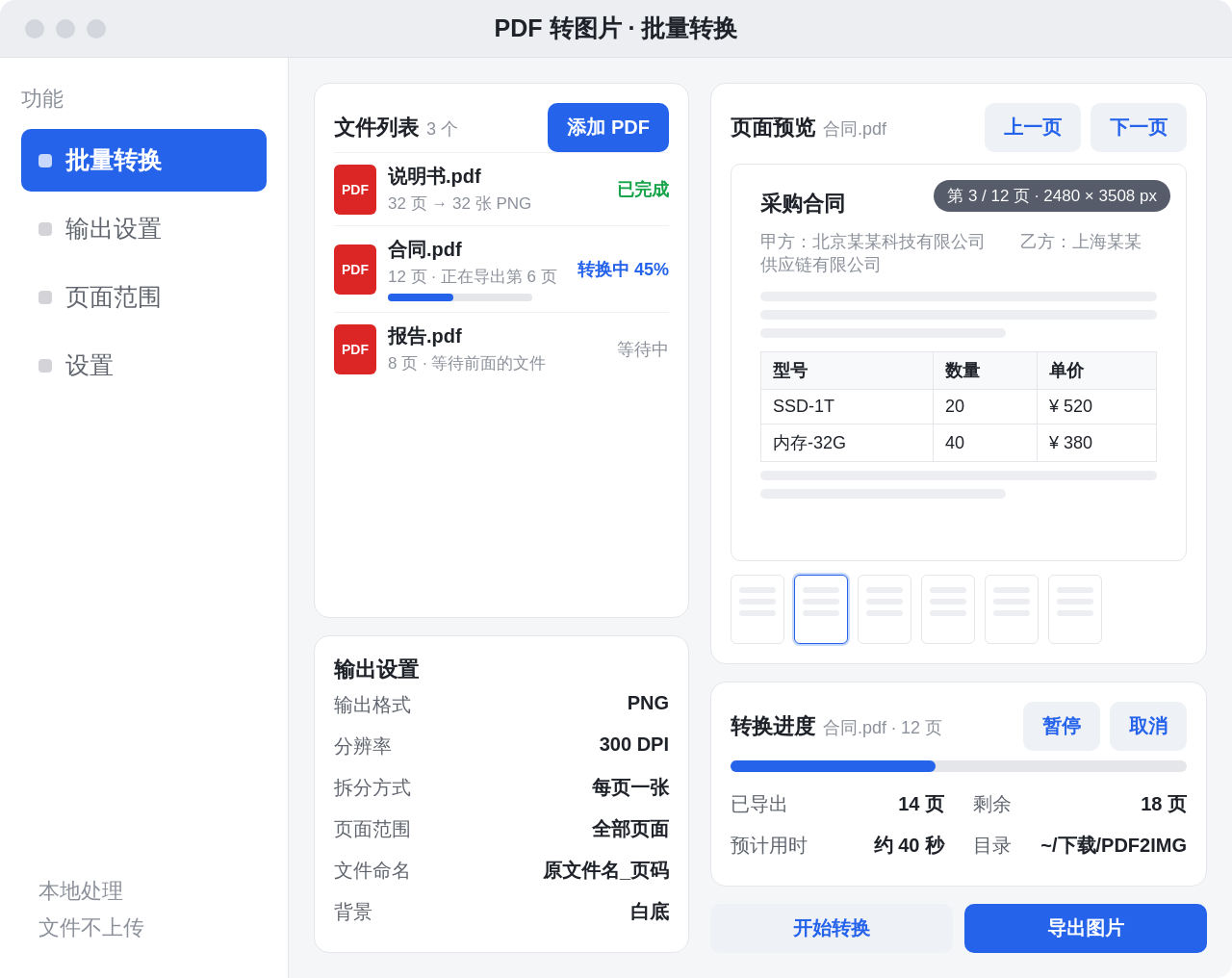Cancel conversion with 取消 button
Viewport: 1232px width, 978px height.
click(1148, 726)
